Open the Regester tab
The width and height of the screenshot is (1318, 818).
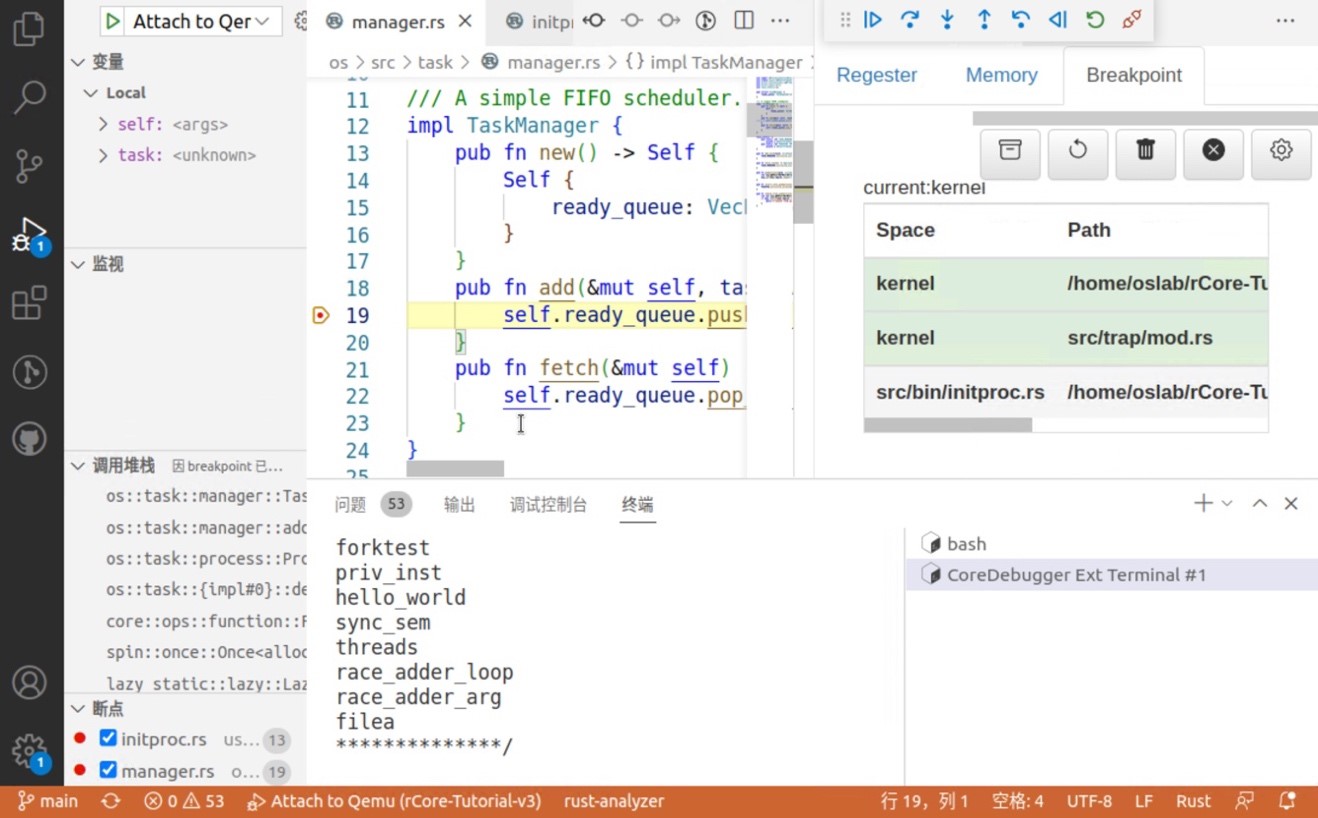877,75
